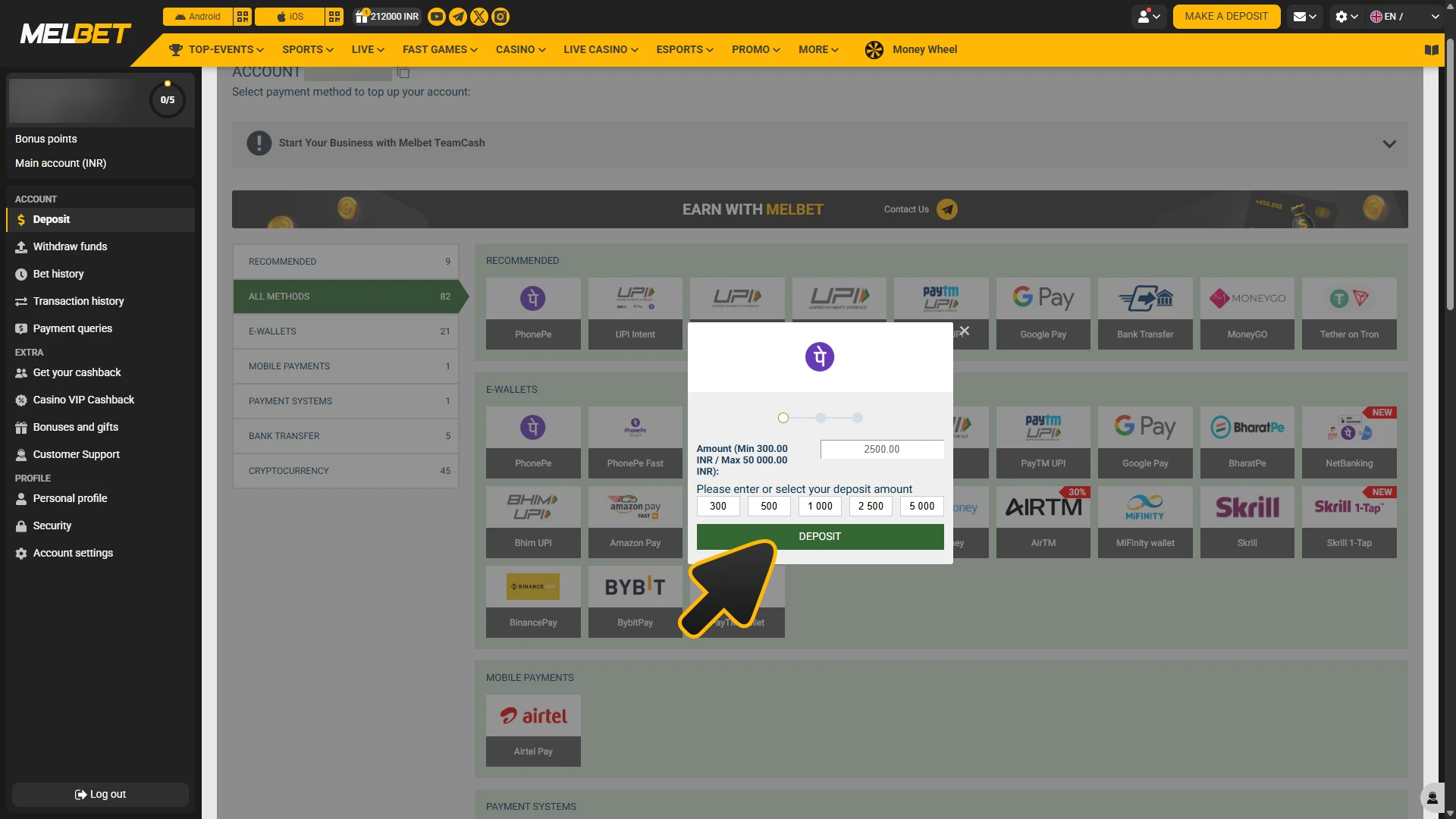
Task: Select PhonePe in Recommended methods
Action: click(x=533, y=313)
